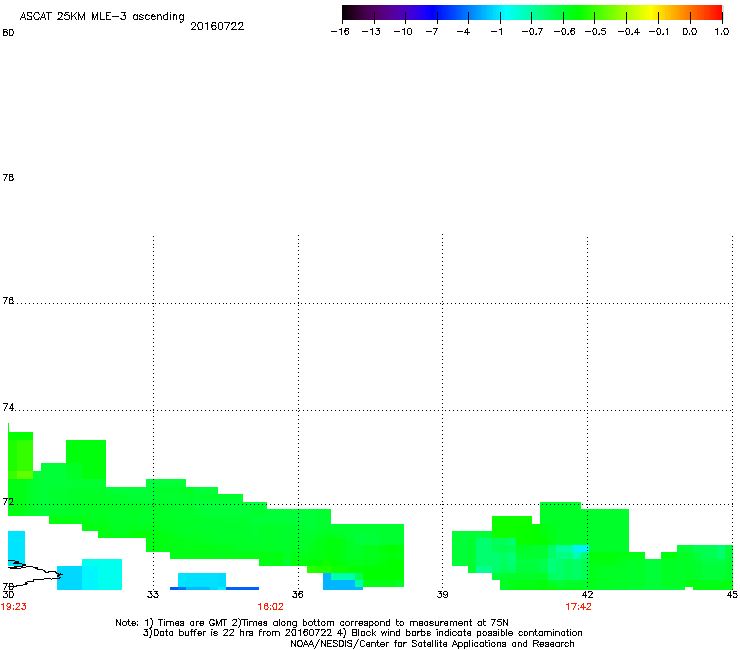The width and height of the screenshot is (740, 650).
Task: Click the -1 color scale label
Action: point(496,32)
